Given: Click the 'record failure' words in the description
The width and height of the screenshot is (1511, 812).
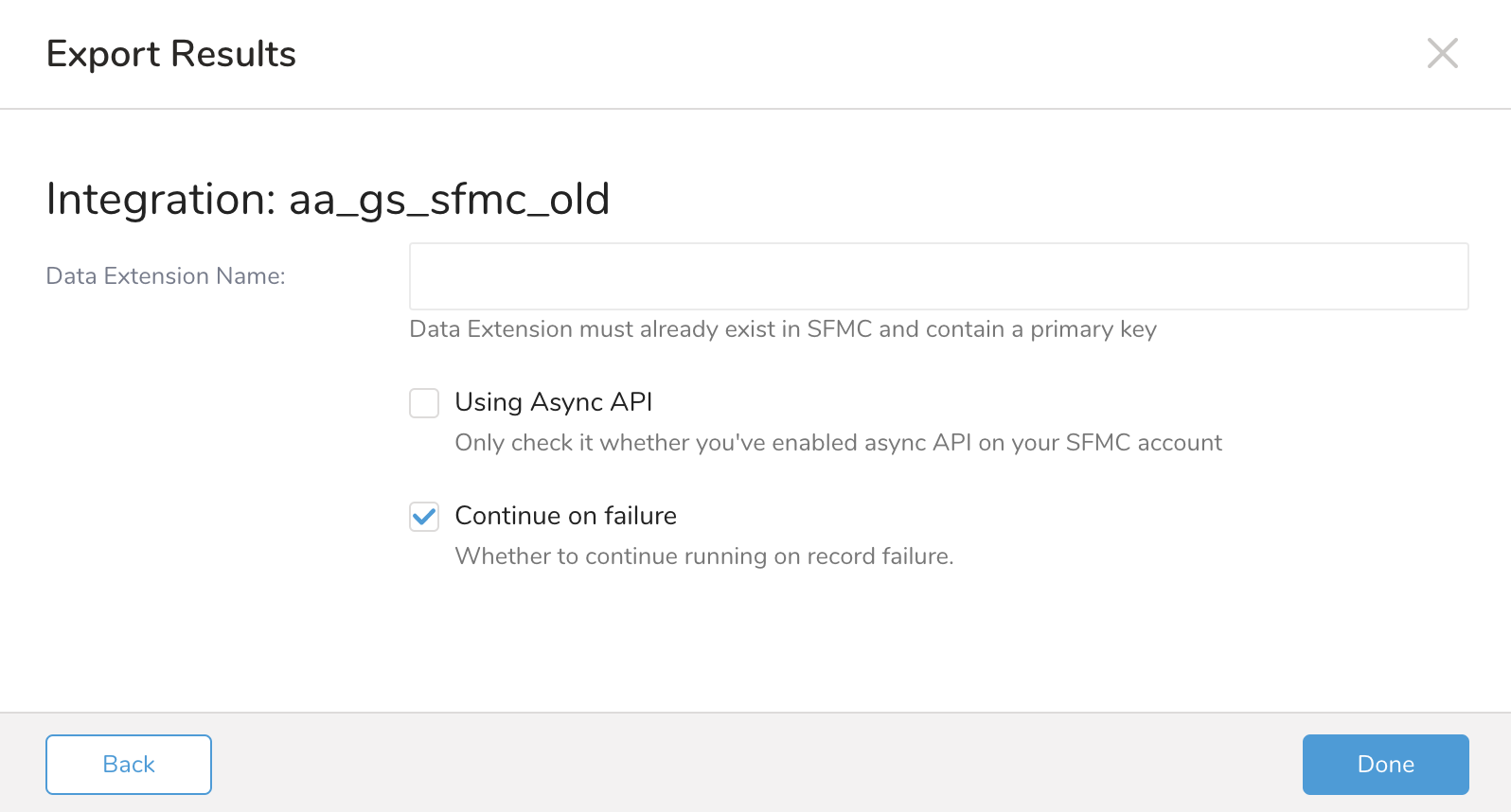Looking at the screenshot, I should 880,556.
